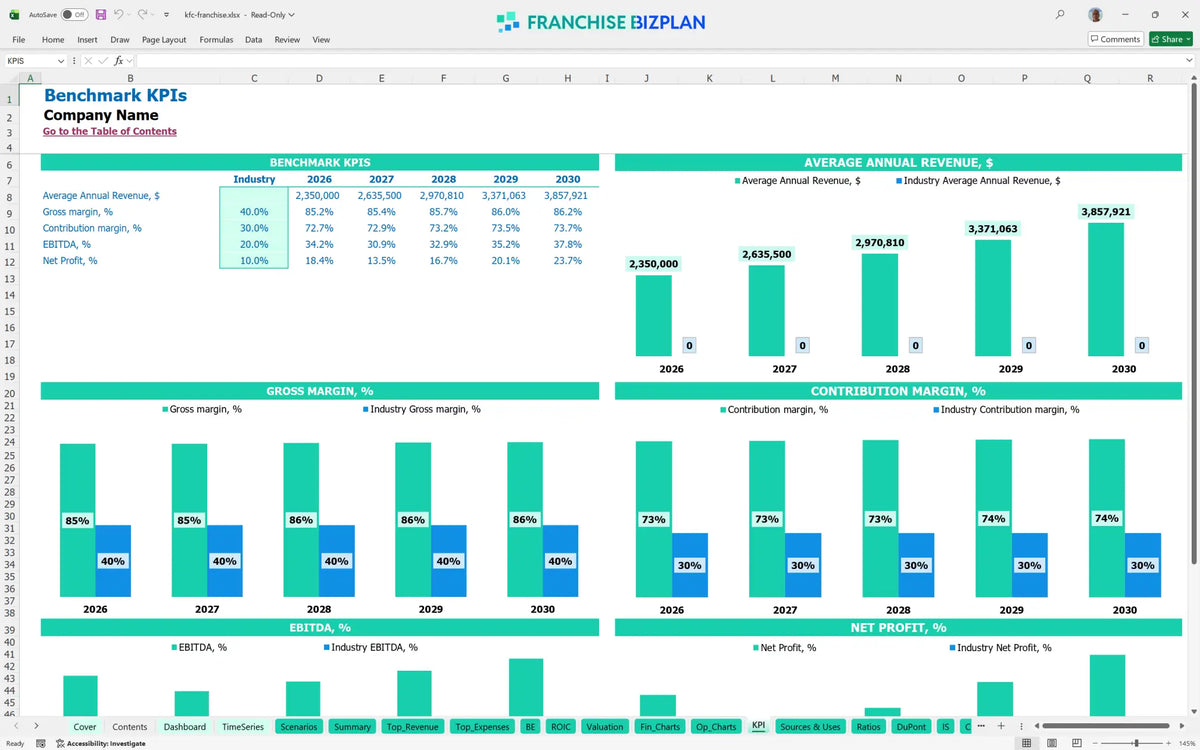Click the Redo arrow icon
This screenshot has height=750, width=1200.
(x=143, y=15)
